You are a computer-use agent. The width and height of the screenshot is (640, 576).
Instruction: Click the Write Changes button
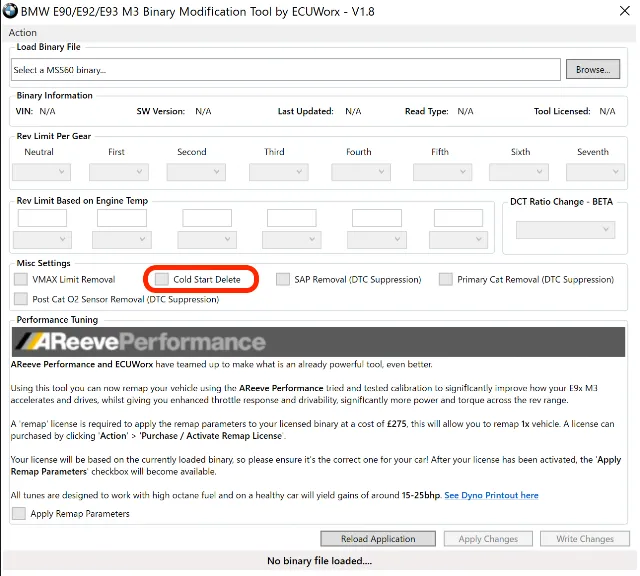point(585,539)
